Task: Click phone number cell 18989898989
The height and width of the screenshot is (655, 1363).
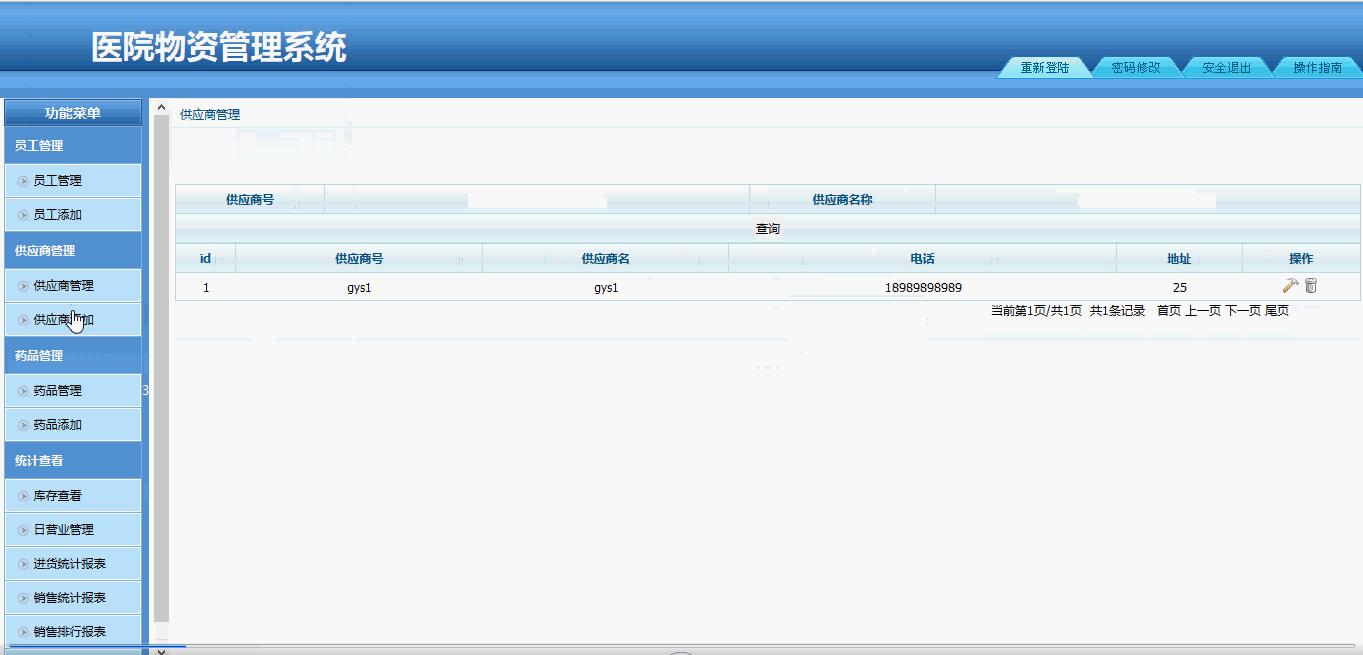Action: pos(923,288)
